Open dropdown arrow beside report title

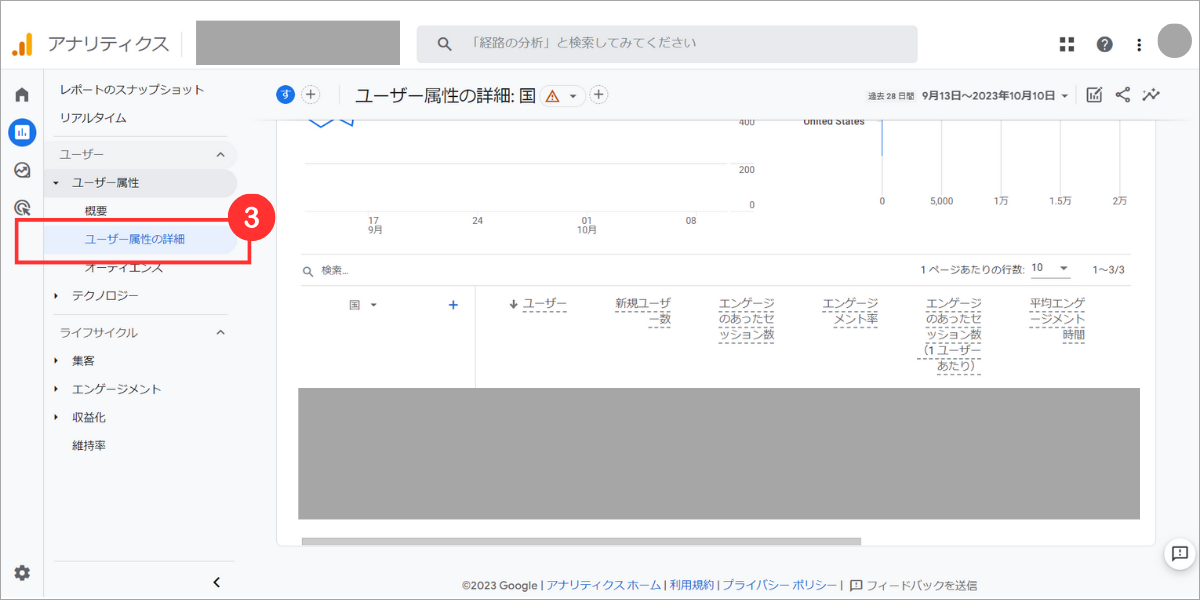pos(573,96)
